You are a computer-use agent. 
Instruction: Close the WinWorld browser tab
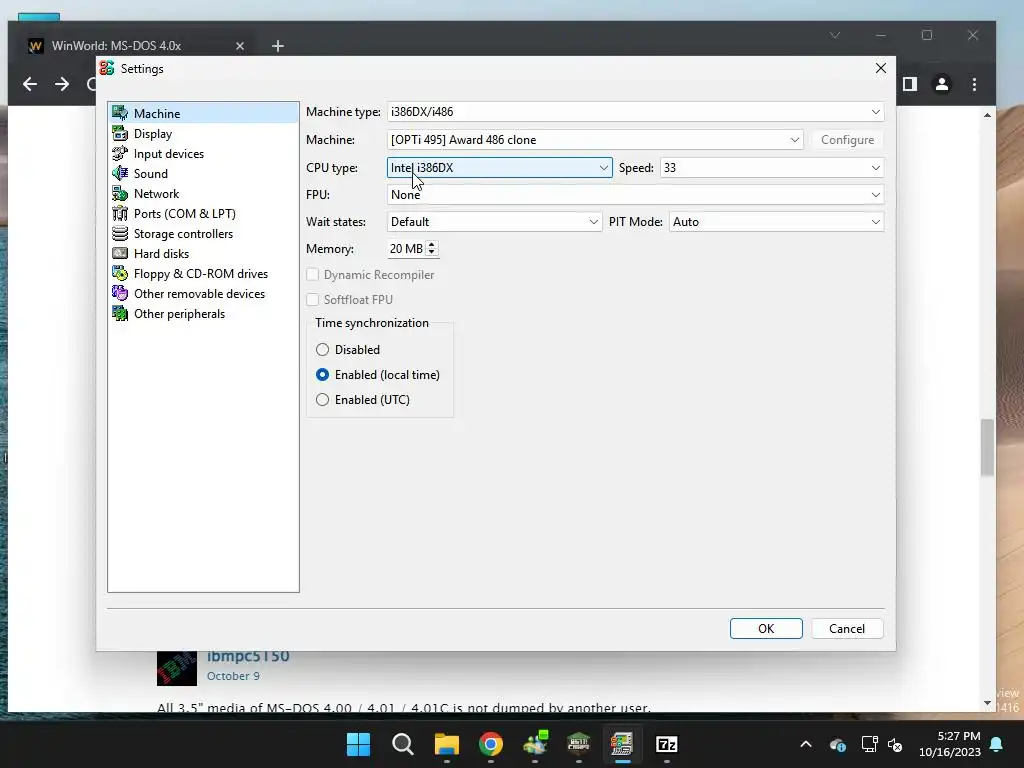(240, 46)
